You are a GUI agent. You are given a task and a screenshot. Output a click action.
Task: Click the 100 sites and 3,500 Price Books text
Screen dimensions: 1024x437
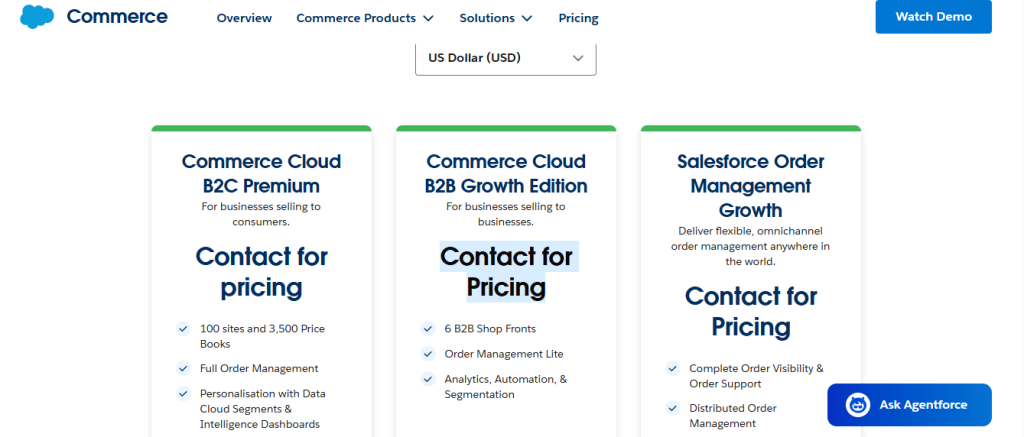pyautogui.click(x=263, y=336)
